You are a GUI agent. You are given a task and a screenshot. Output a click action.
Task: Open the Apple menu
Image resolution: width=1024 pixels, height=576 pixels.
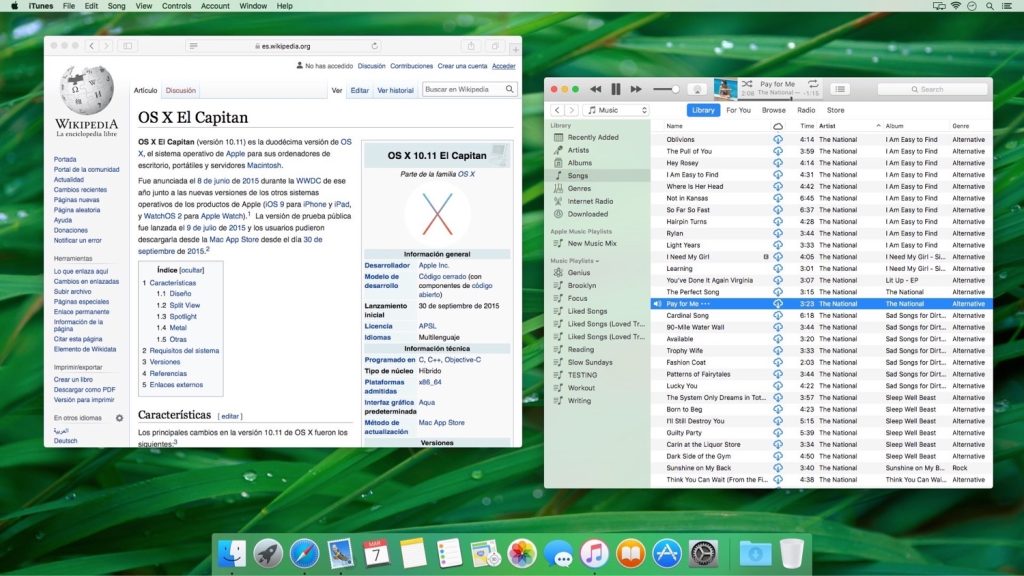click(x=14, y=6)
